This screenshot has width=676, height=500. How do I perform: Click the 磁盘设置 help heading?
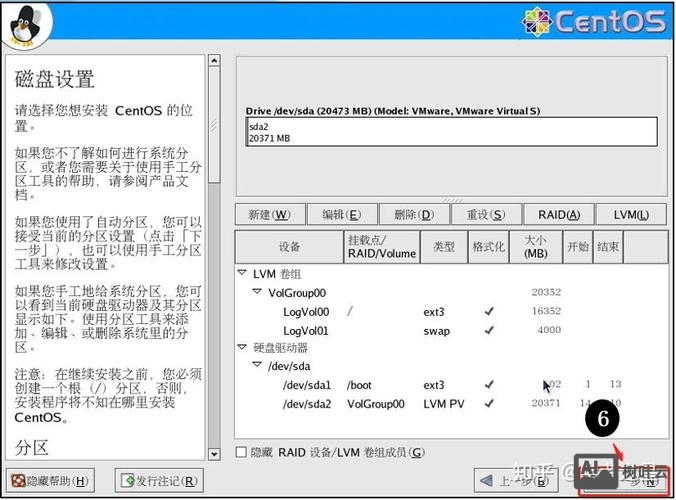pyautogui.click(x=54, y=79)
